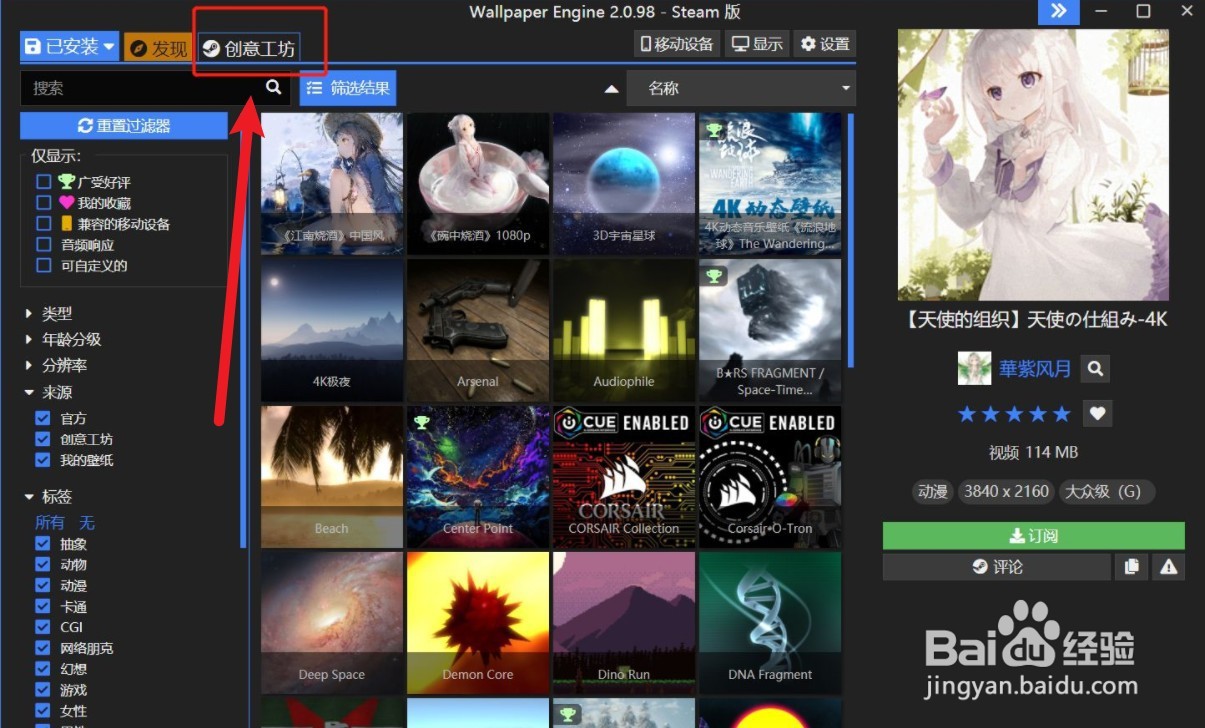Collapse the 标签 filter section
Screen dimensions: 1205x728
(49, 497)
